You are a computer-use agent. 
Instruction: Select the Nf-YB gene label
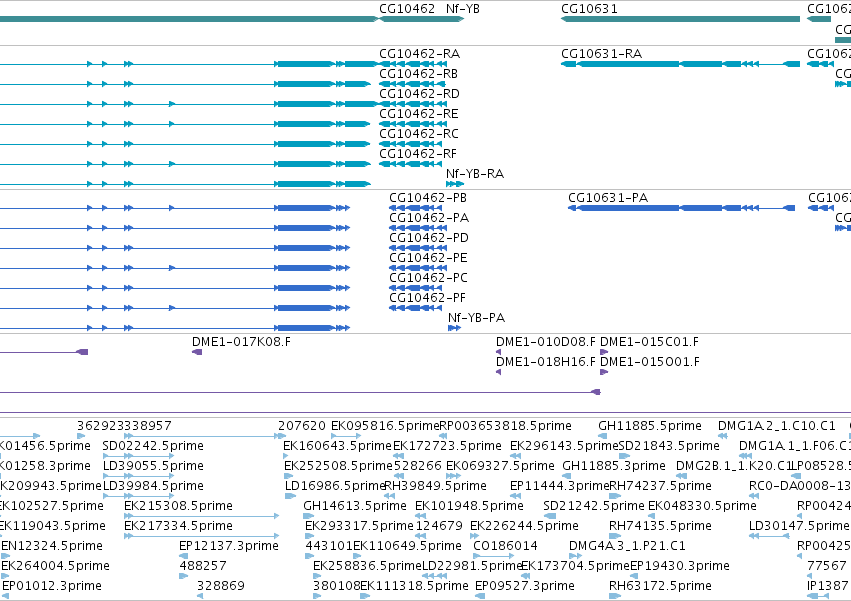pos(462,9)
